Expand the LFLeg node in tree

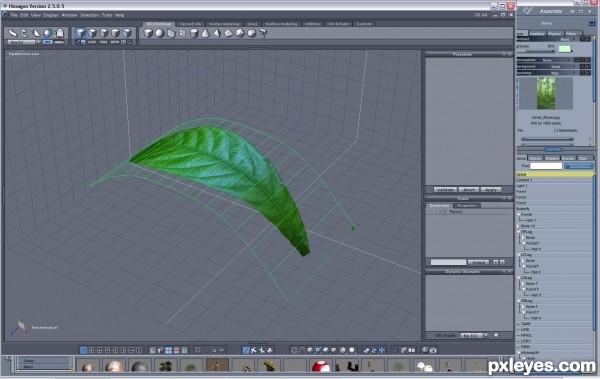coord(519,255)
